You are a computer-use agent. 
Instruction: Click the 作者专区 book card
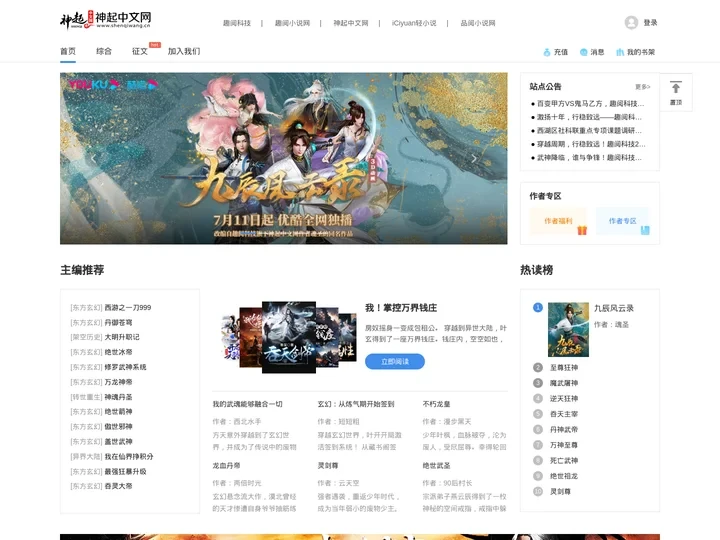click(x=623, y=221)
